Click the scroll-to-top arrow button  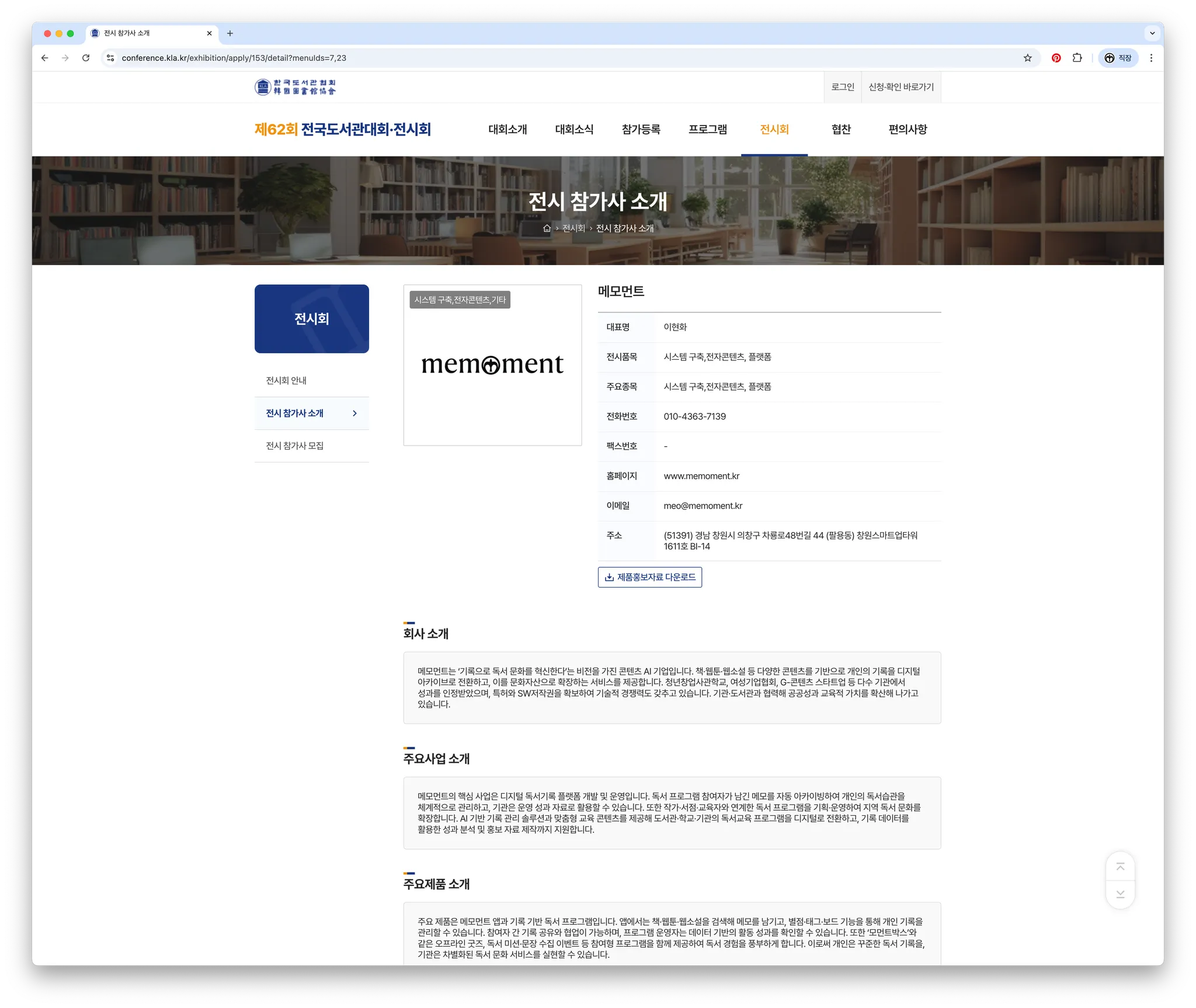pos(1119,867)
